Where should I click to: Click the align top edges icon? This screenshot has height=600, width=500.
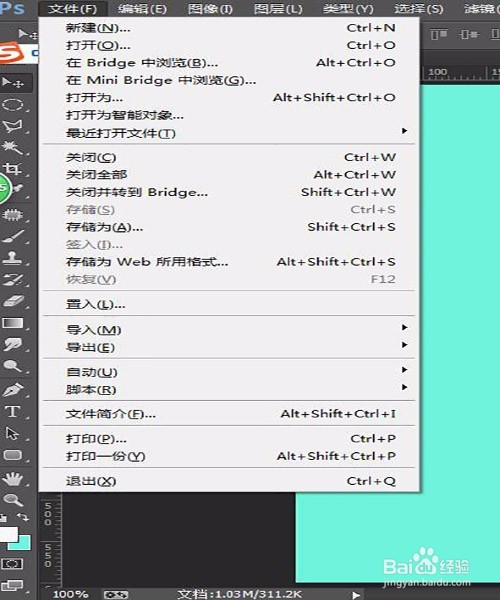click(x=438, y=34)
